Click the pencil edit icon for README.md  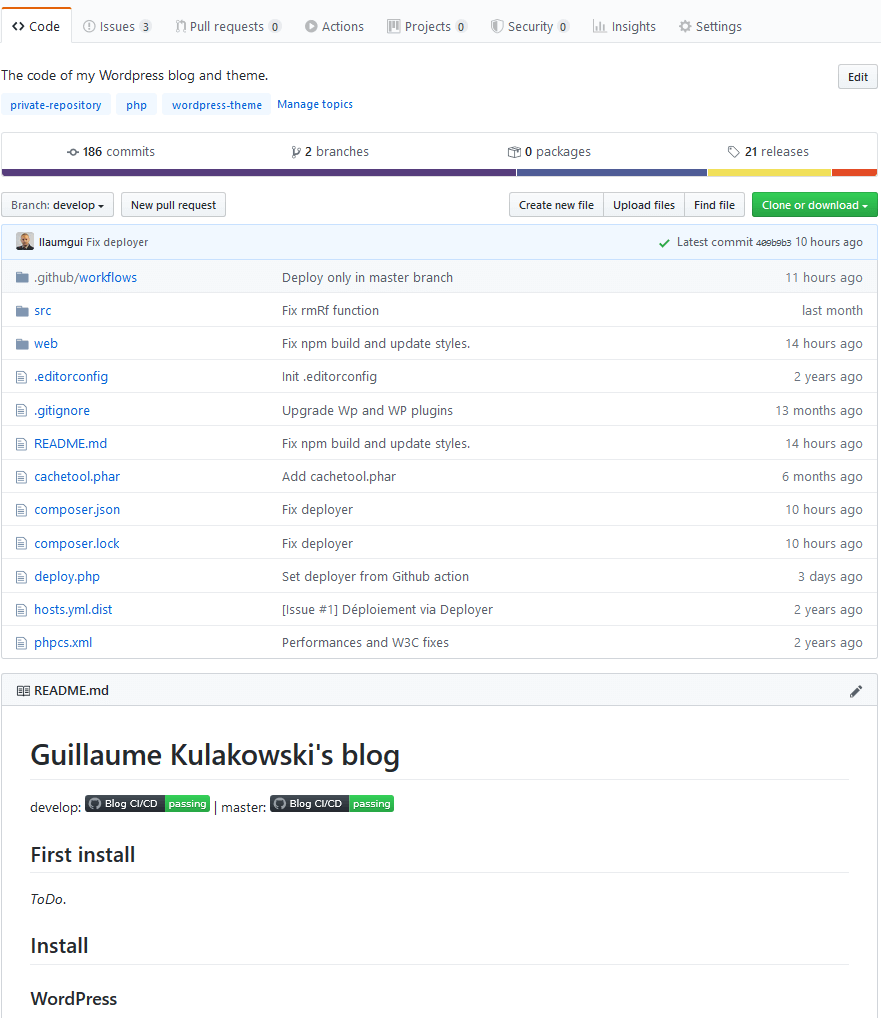(x=856, y=691)
